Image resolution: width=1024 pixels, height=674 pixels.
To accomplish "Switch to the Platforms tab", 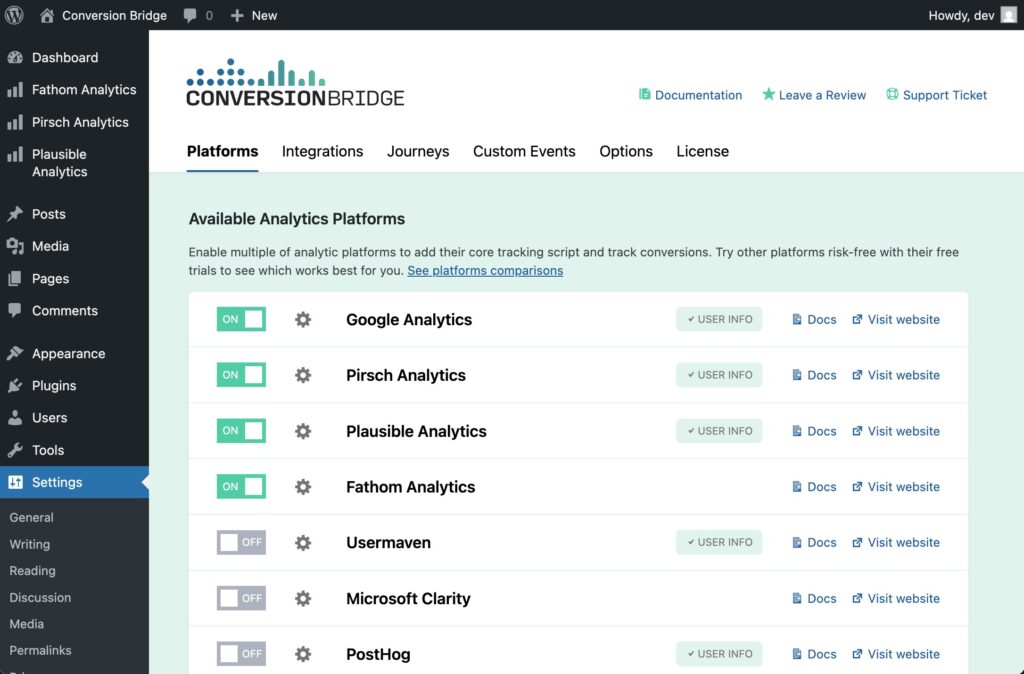I will (223, 152).
